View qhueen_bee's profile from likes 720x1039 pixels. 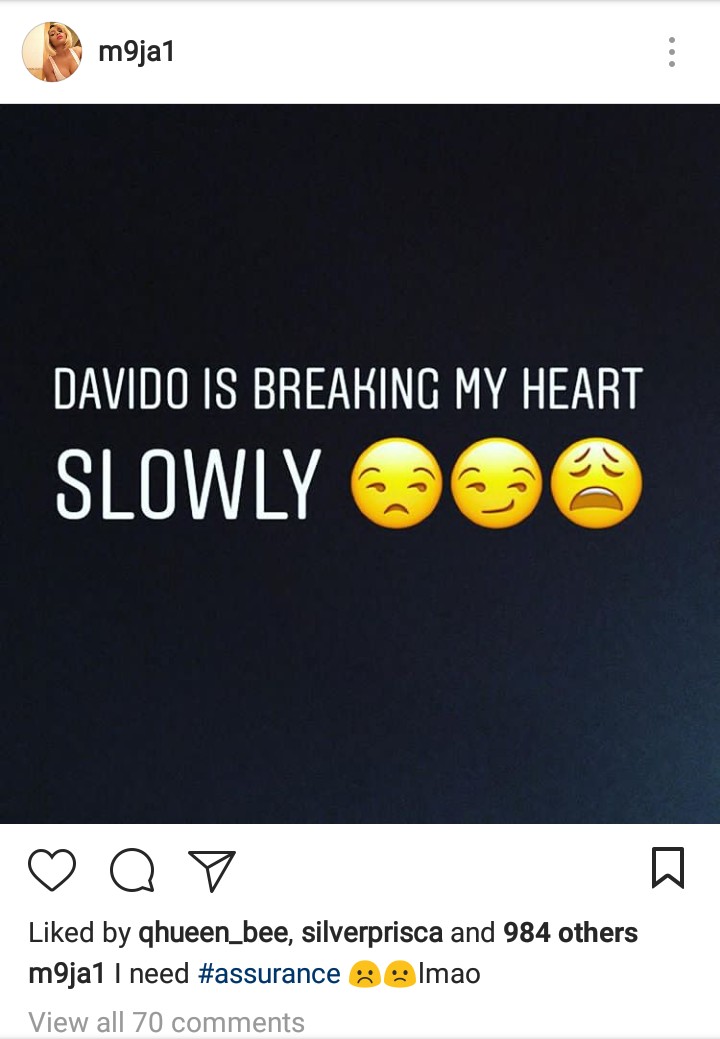(x=213, y=932)
